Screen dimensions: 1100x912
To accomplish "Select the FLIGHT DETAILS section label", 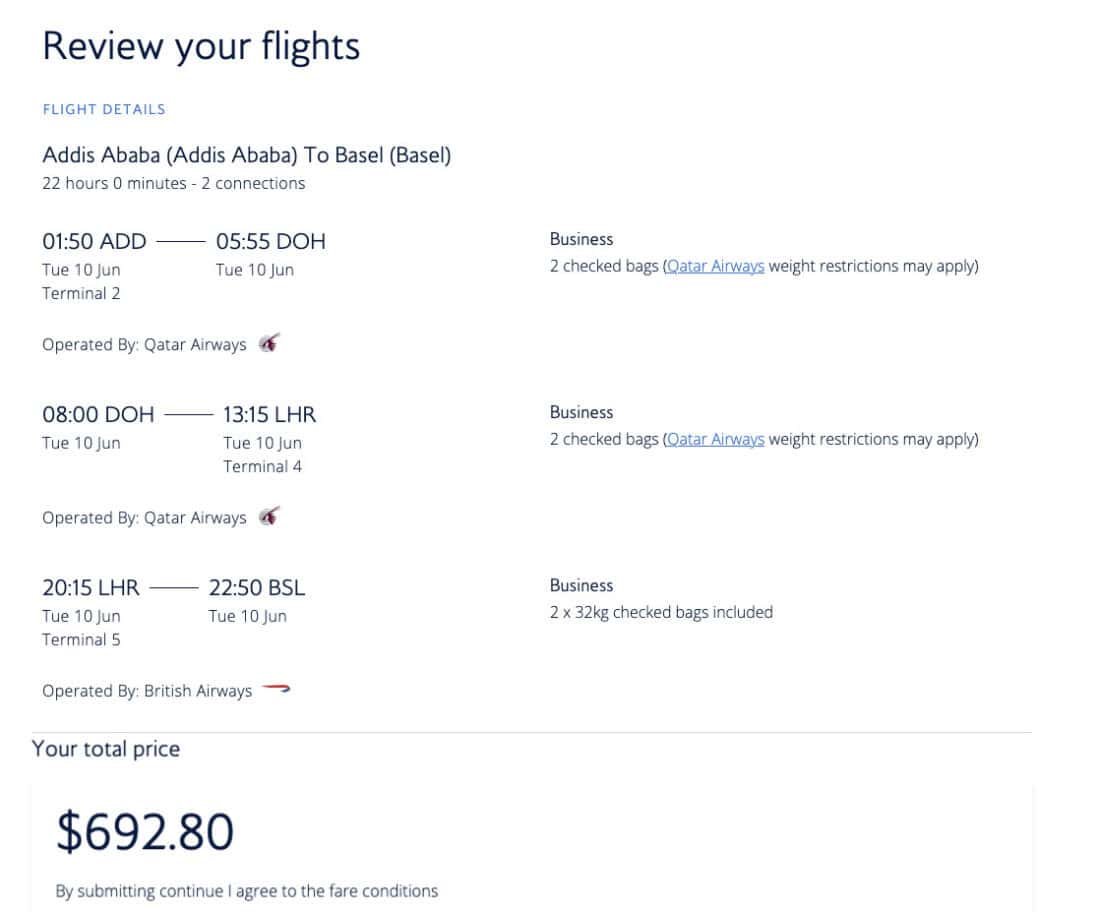I will (x=104, y=109).
